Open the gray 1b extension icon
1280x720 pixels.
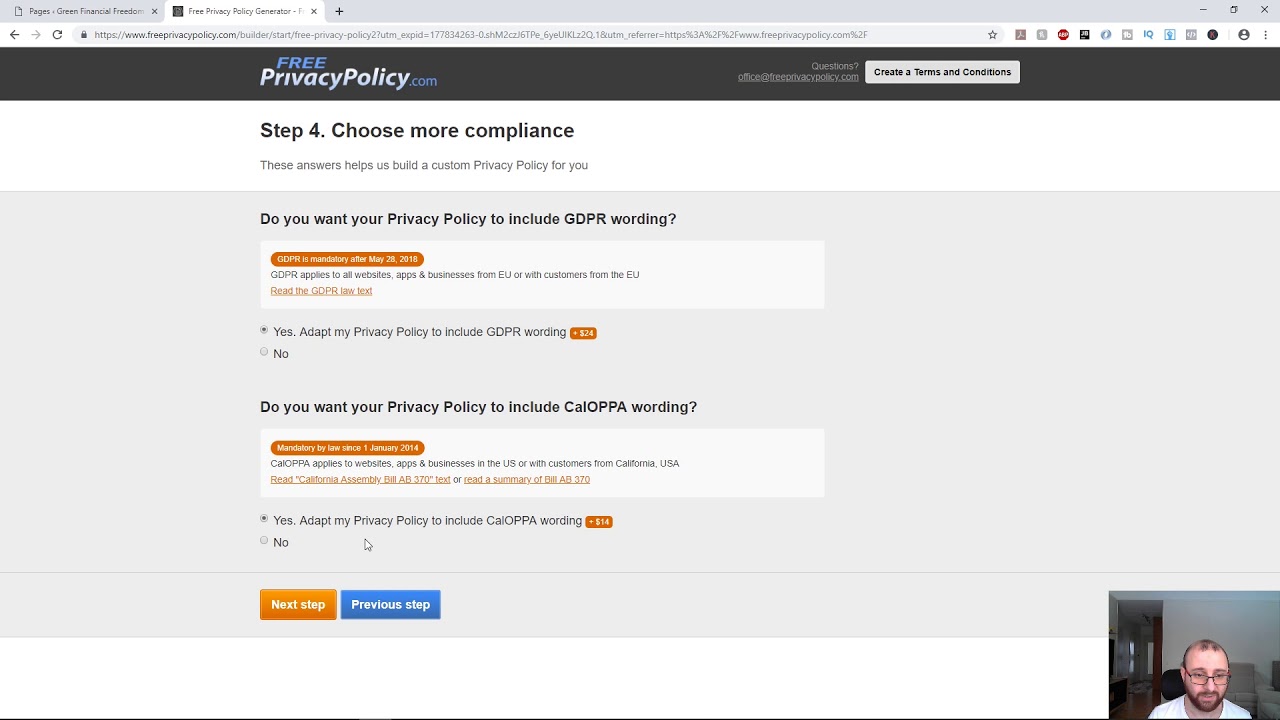click(1127, 35)
